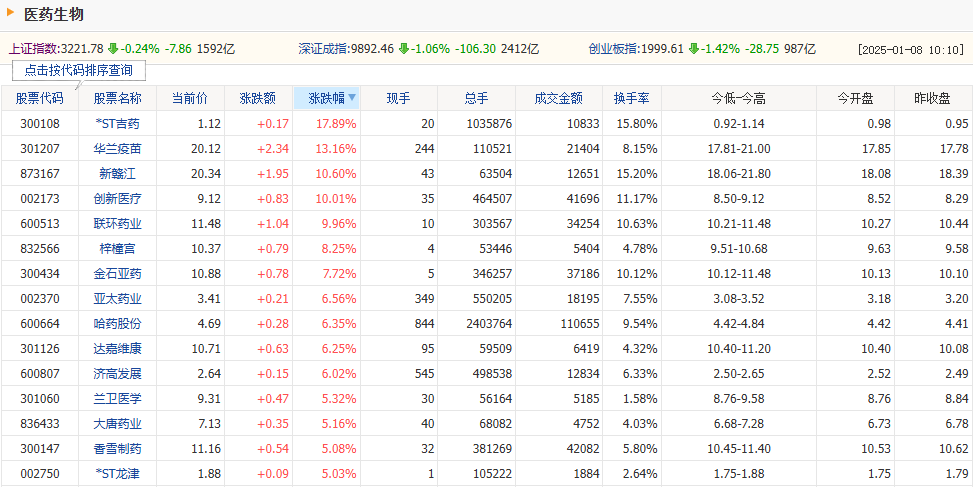This screenshot has height=487, width=973.
Task: Click stock code 300434
Action: point(40,274)
